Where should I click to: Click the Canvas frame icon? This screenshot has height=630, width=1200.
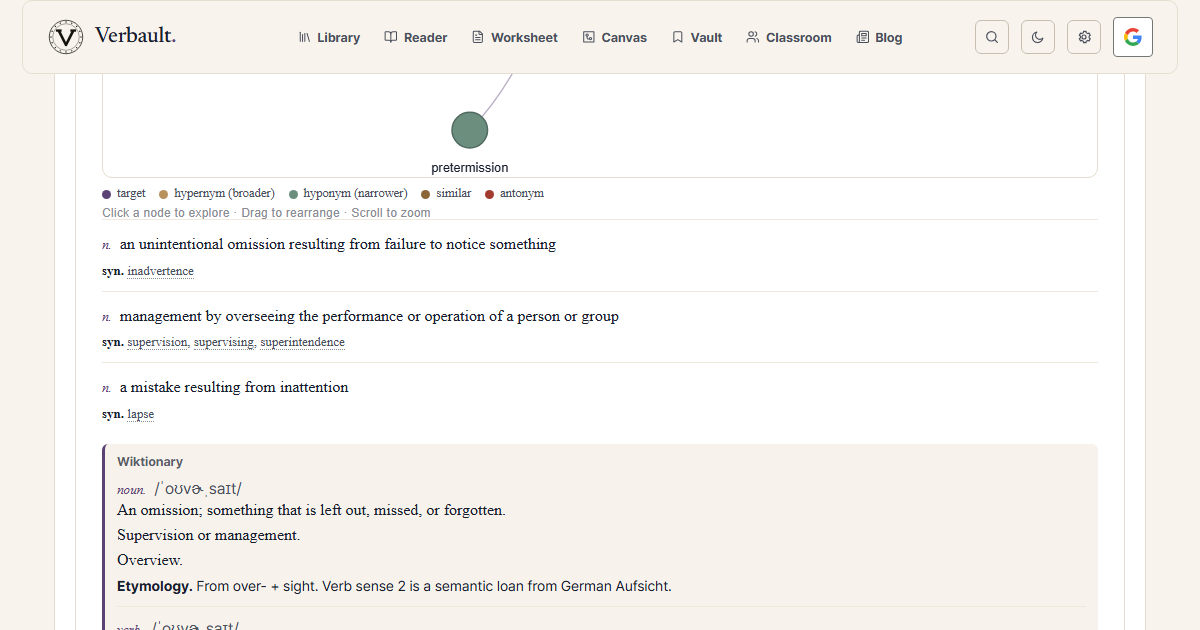click(588, 37)
